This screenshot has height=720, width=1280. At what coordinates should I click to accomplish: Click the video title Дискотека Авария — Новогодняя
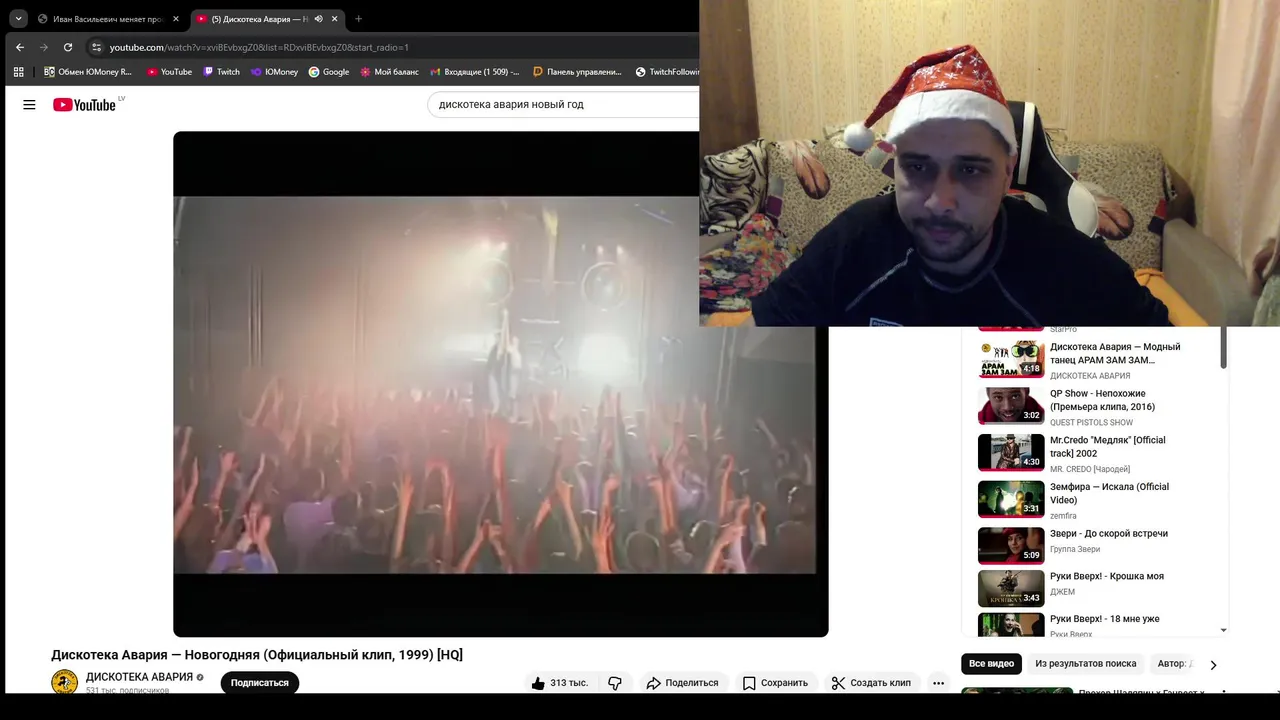257,655
